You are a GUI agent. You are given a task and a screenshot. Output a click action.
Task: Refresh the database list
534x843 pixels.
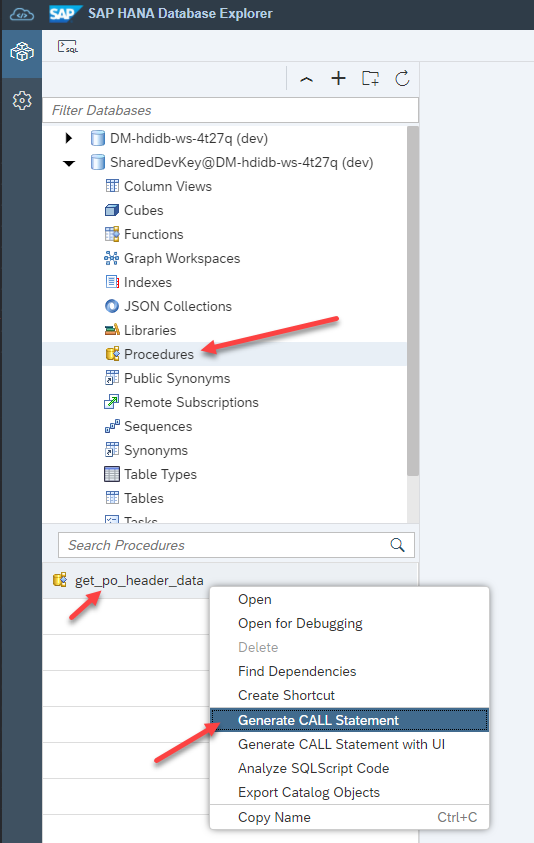(x=402, y=78)
